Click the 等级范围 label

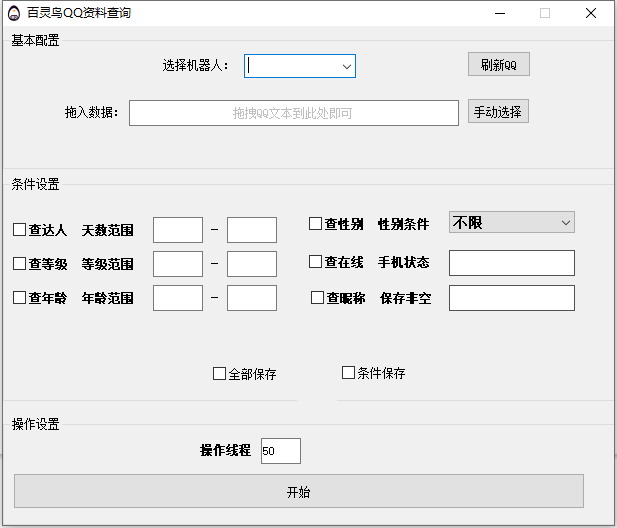coord(107,264)
